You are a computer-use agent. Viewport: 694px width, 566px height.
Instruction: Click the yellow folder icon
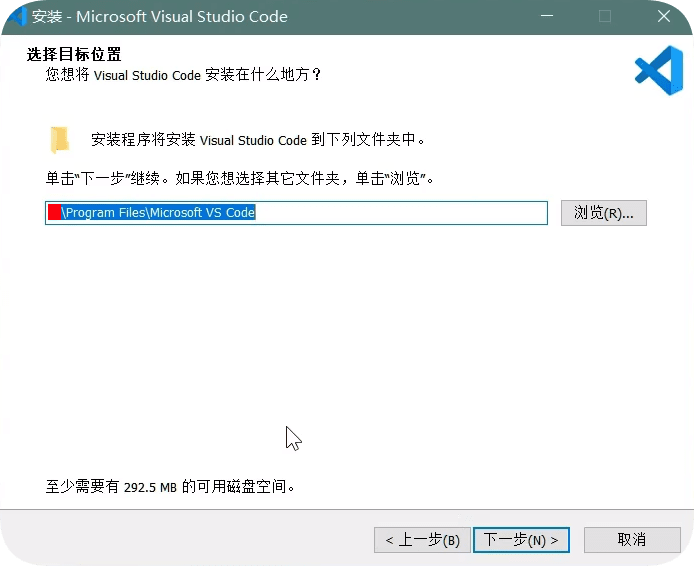pyautogui.click(x=60, y=139)
